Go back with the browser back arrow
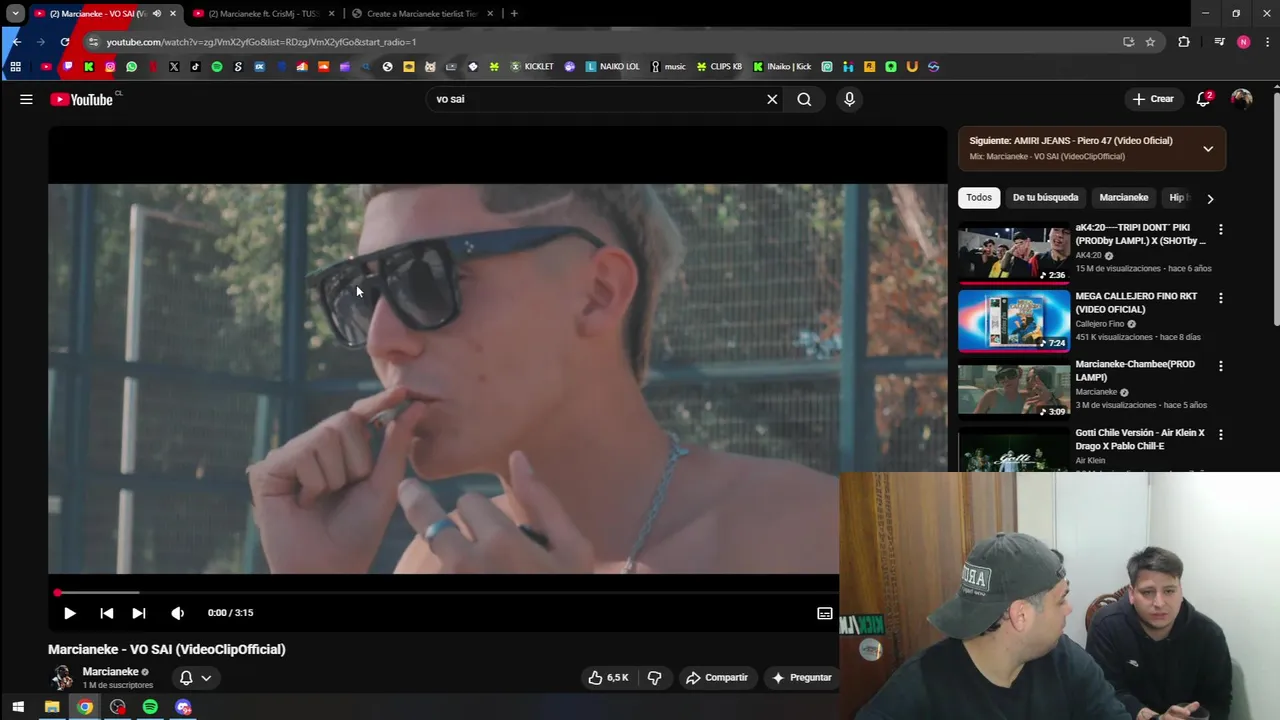This screenshot has height=720, width=1280. [16, 42]
